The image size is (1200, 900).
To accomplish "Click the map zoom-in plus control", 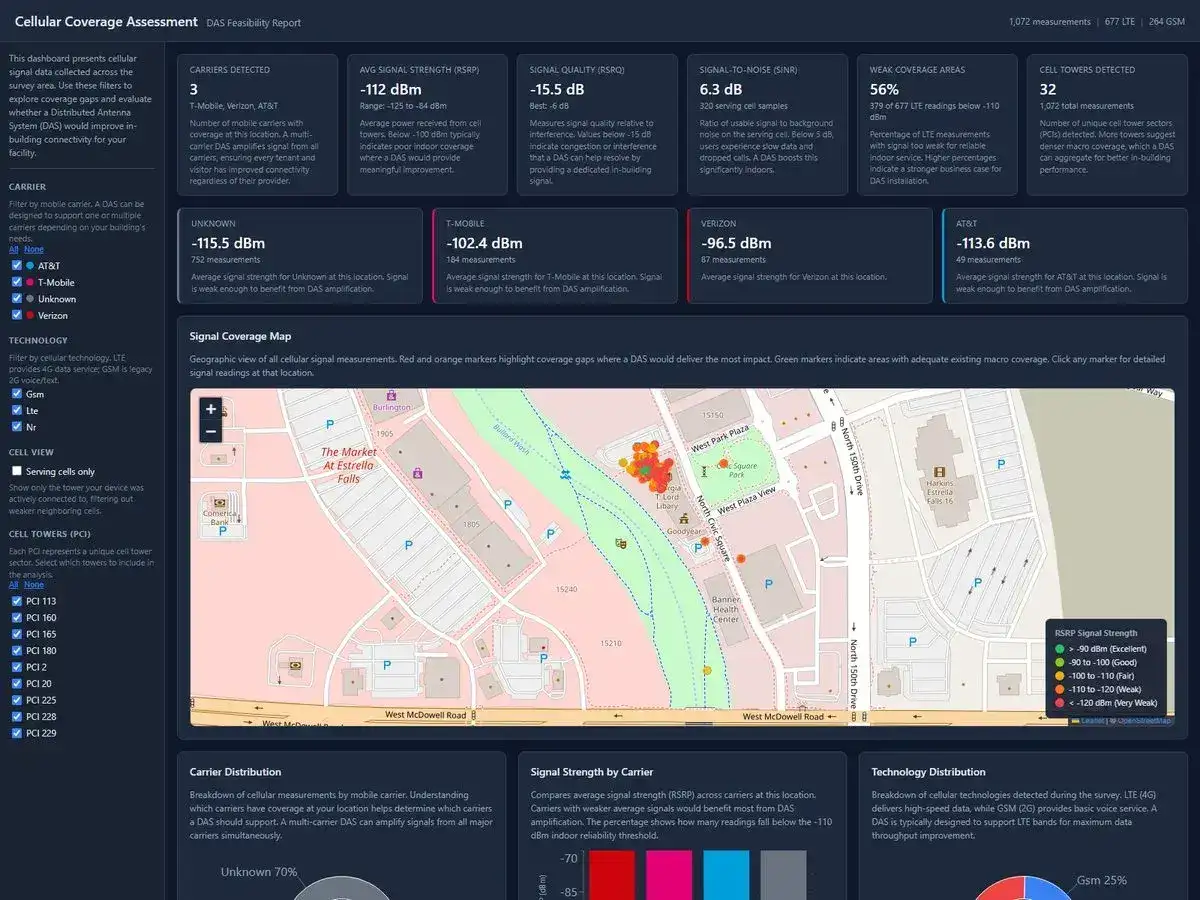I will tap(210, 410).
